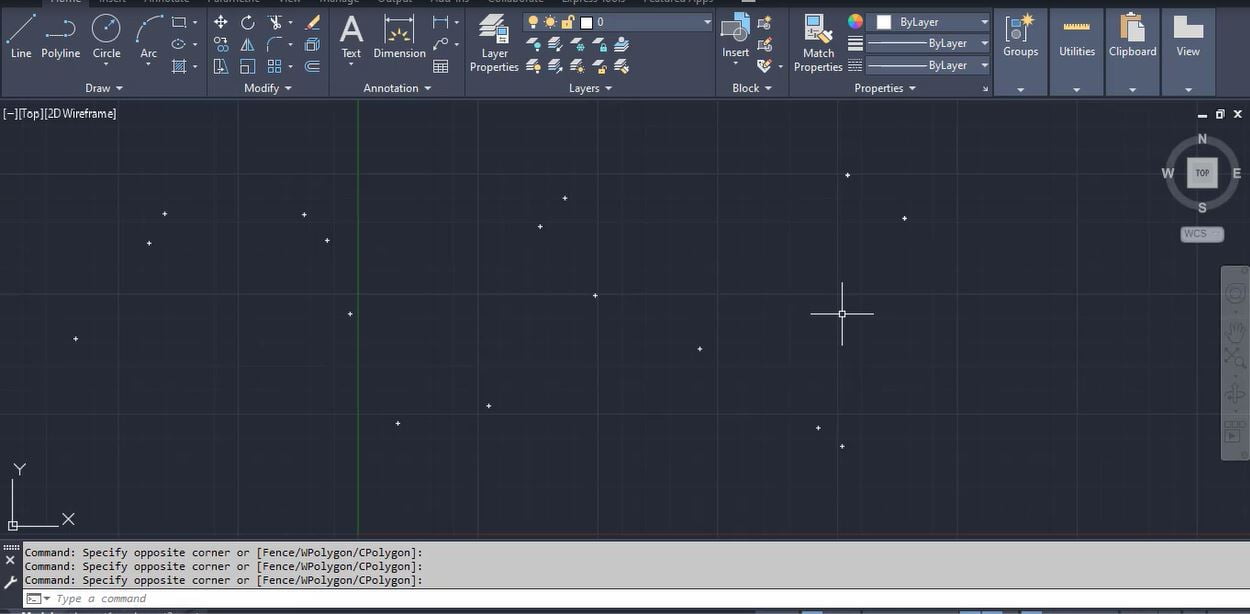This screenshot has width=1250, height=614.
Task: Click the Insert block button
Action: 736,36
